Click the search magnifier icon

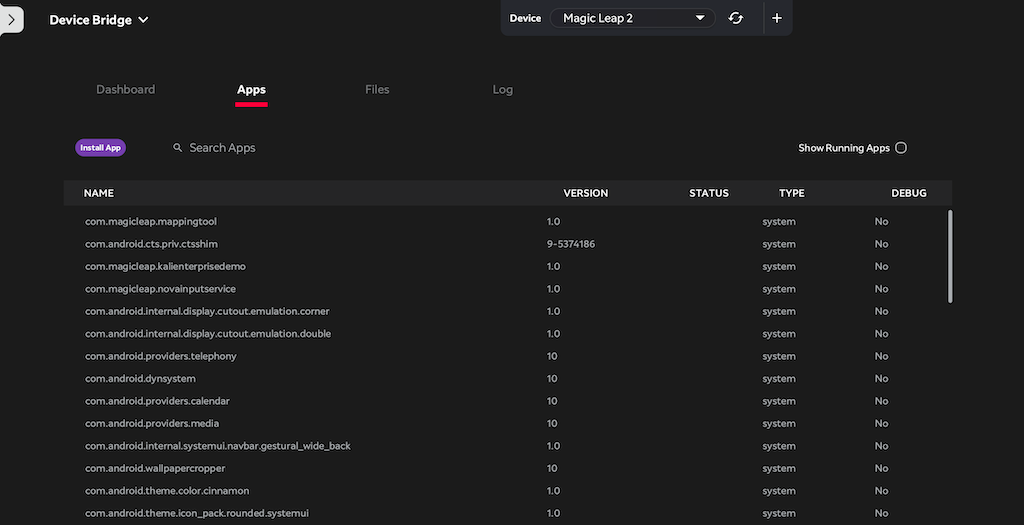pos(178,148)
